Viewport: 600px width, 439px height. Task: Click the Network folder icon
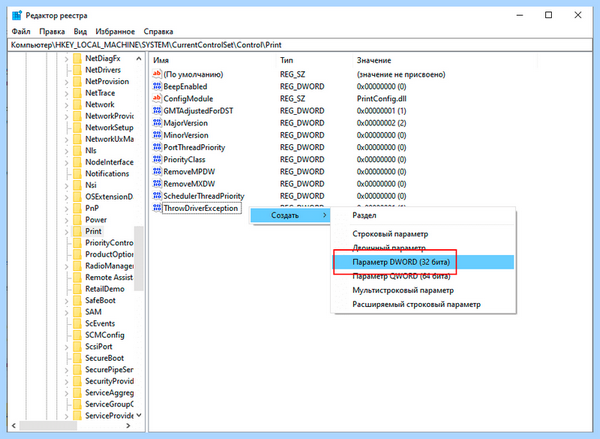pyautogui.click(x=77, y=104)
